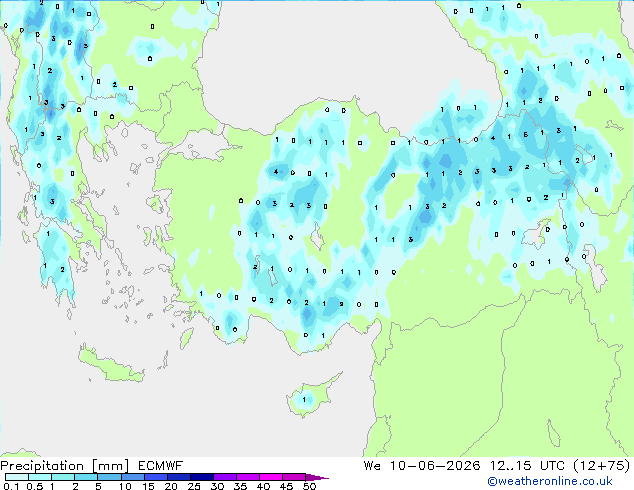Click the legend label '25'
634x490 pixels.
coord(194,486)
